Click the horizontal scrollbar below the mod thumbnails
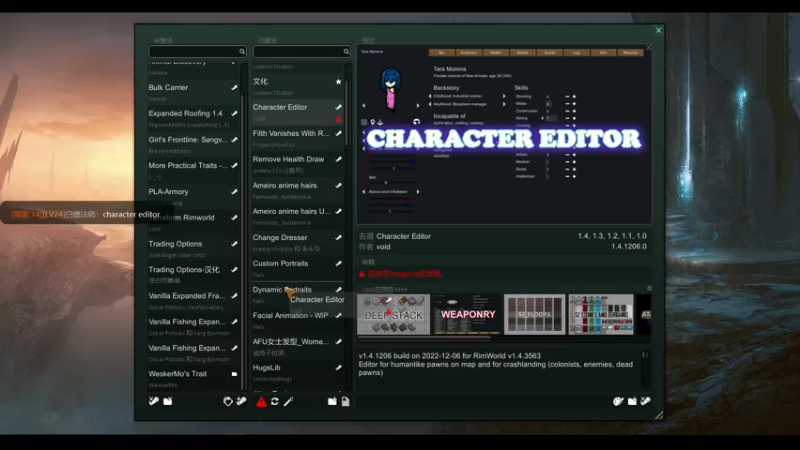The image size is (800, 450). pos(424,338)
